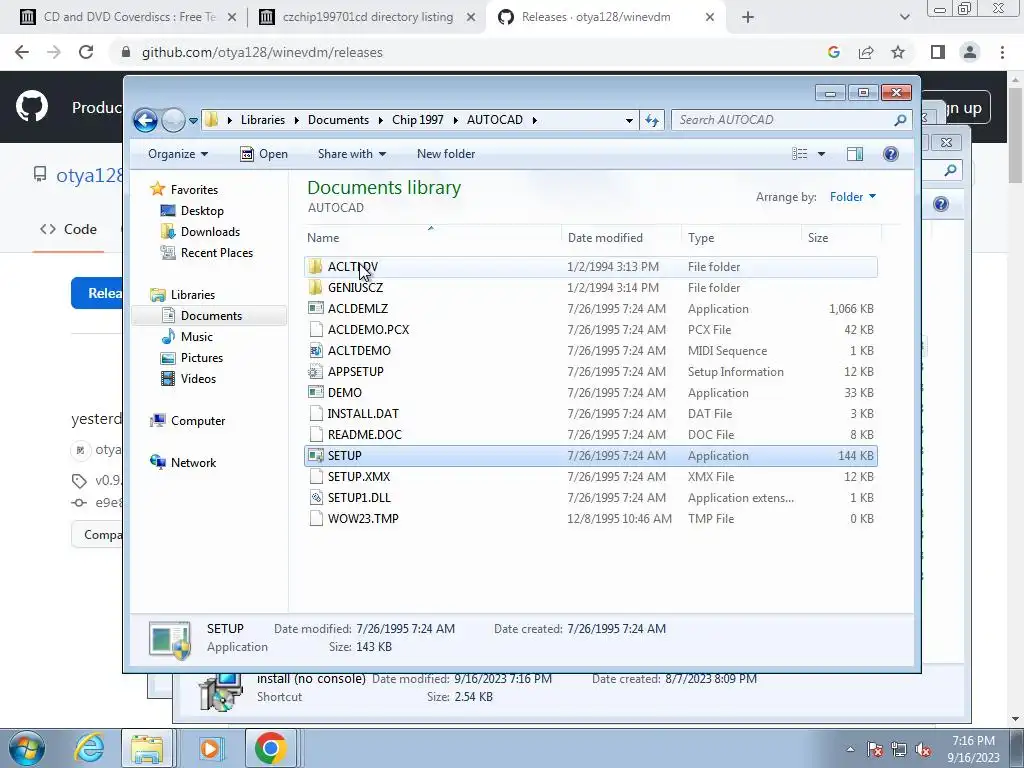This screenshot has width=1024, height=768.
Task: Click the Windows Start button
Action: point(27,748)
